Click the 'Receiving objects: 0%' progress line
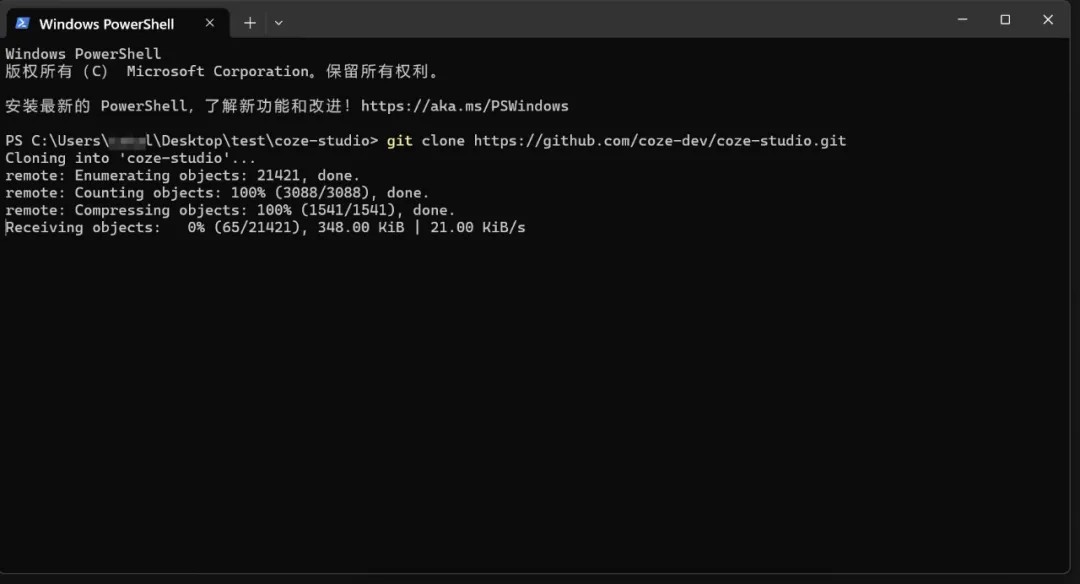 [265, 227]
